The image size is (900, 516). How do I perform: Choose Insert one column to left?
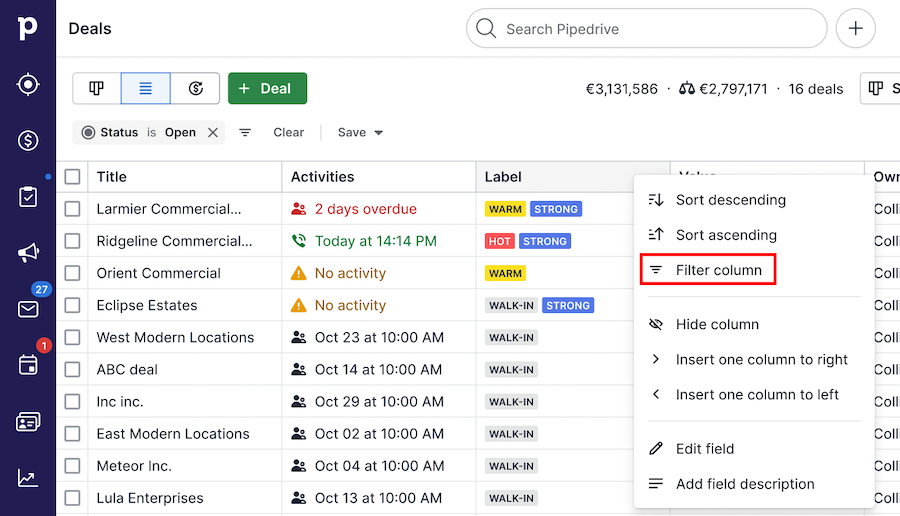coord(757,394)
